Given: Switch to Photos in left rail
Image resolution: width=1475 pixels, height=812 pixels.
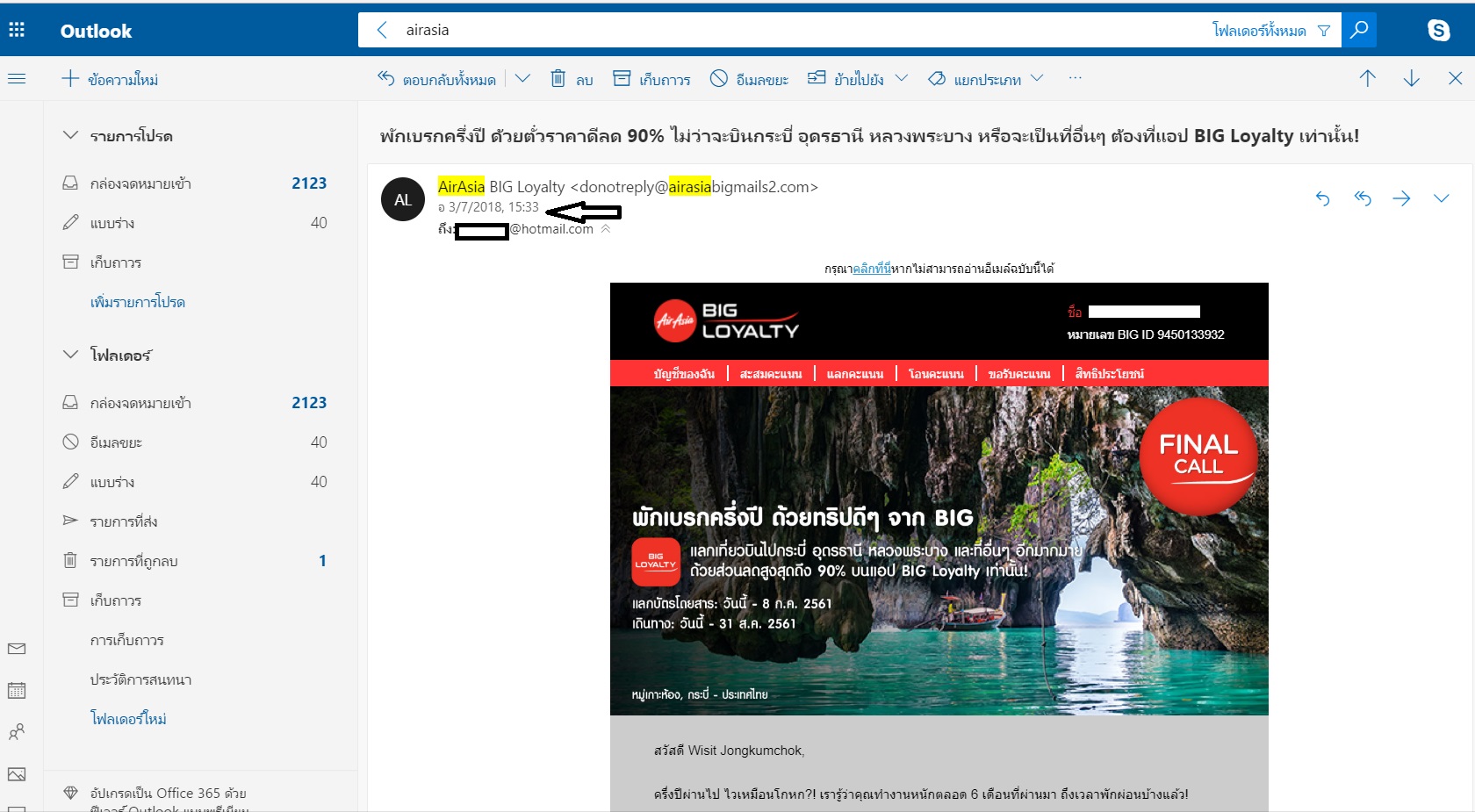Looking at the screenshot, I should coord(17,774).
